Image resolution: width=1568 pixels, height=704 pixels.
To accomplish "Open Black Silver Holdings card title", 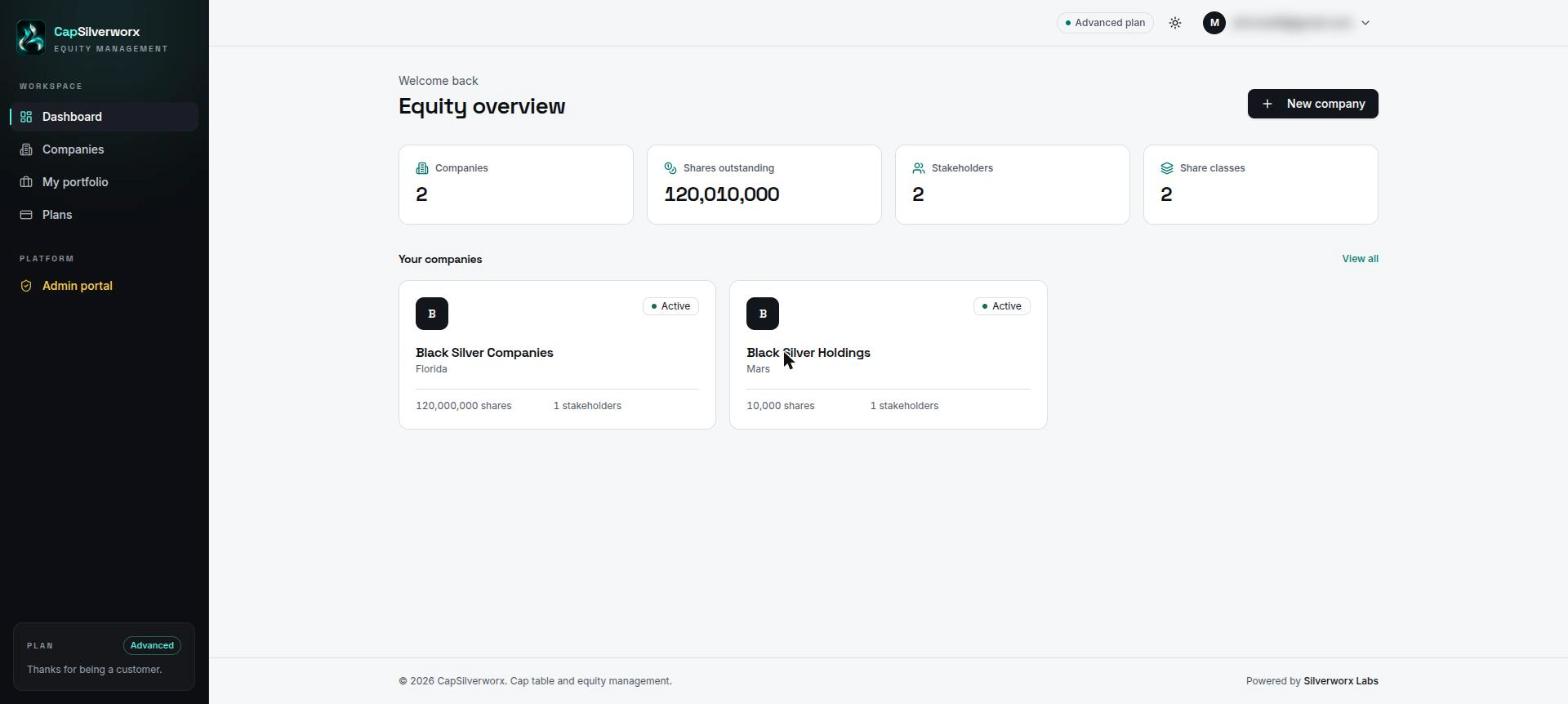I will click(x=808, y=353).
